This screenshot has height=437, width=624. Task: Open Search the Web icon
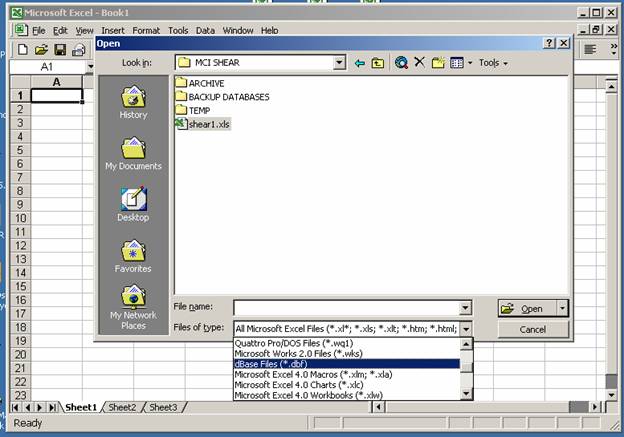pos(401,62)
